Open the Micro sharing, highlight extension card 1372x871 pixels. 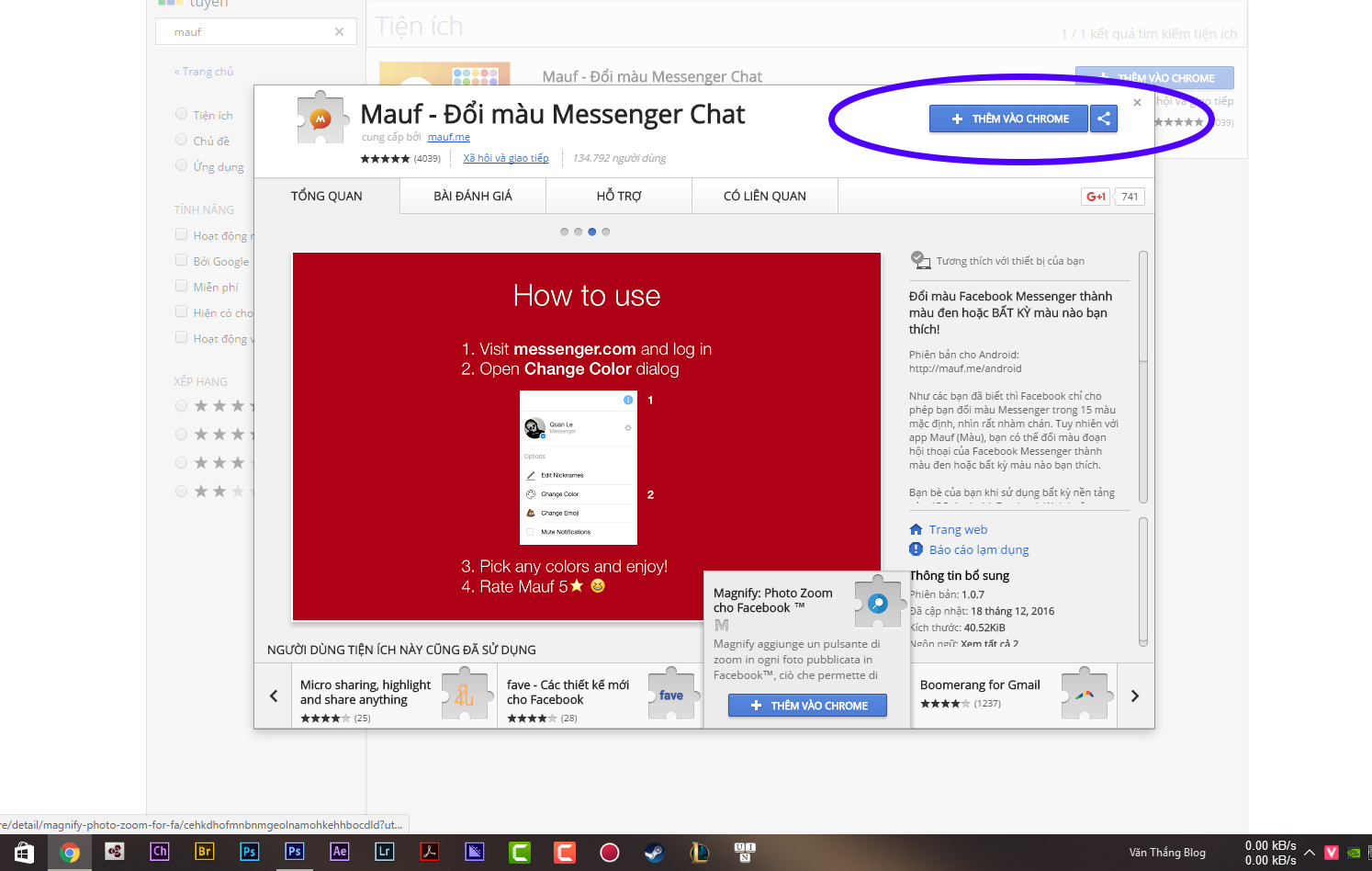(x=395, y=696)
